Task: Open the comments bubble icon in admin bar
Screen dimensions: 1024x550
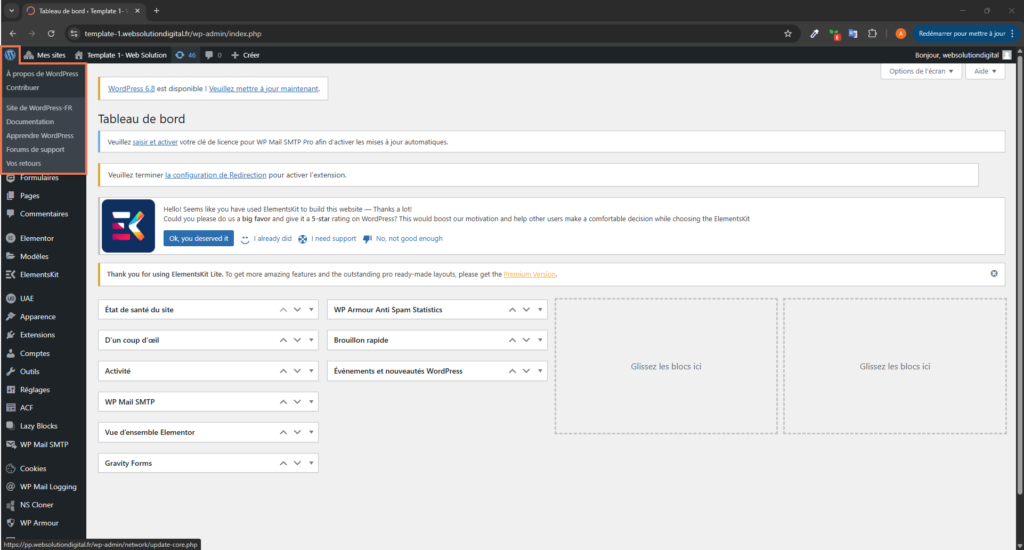Action: pyautogui.click(x=212, y=55)
